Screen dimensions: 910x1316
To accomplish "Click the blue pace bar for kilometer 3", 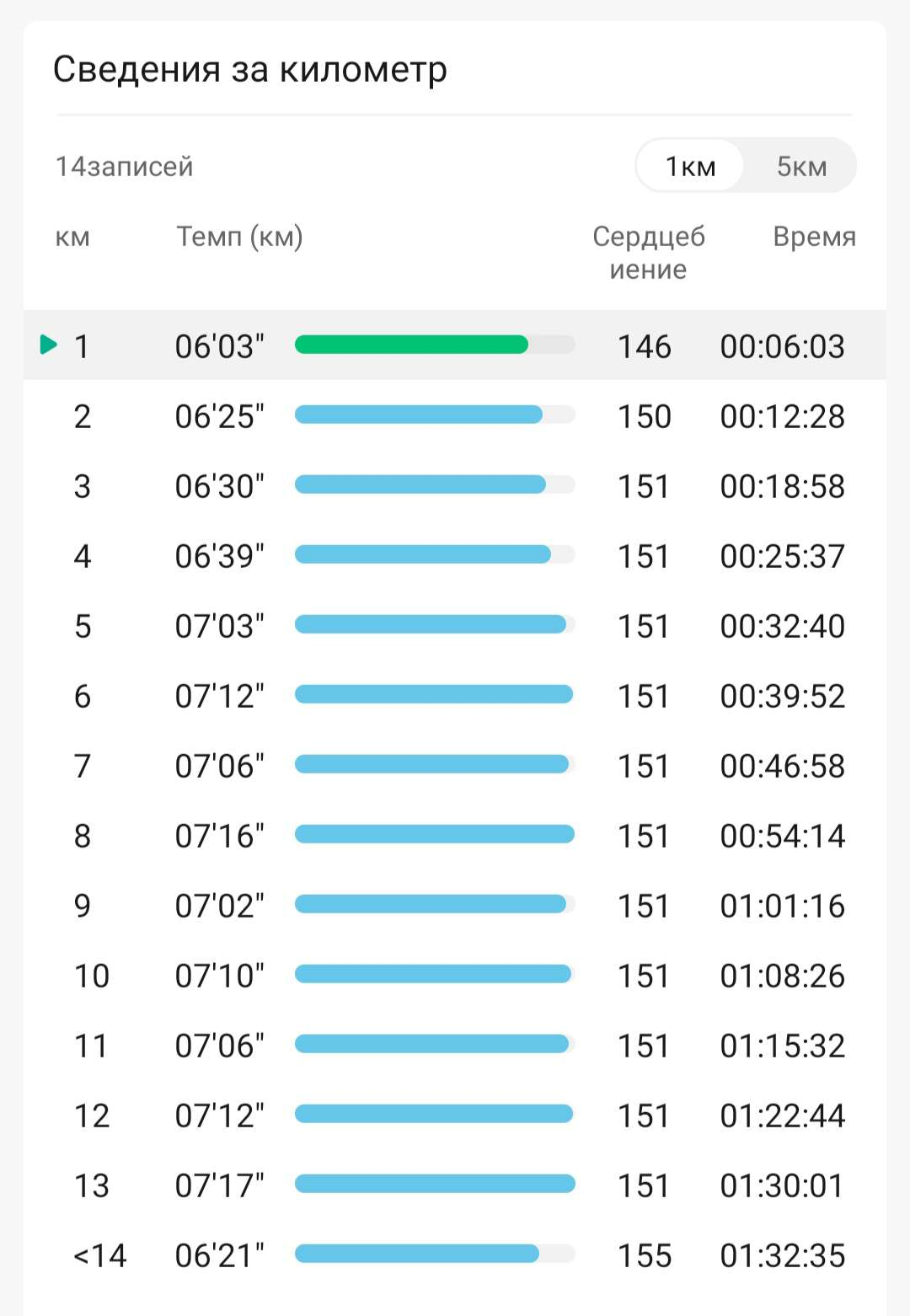I will (x=420, y=484).
